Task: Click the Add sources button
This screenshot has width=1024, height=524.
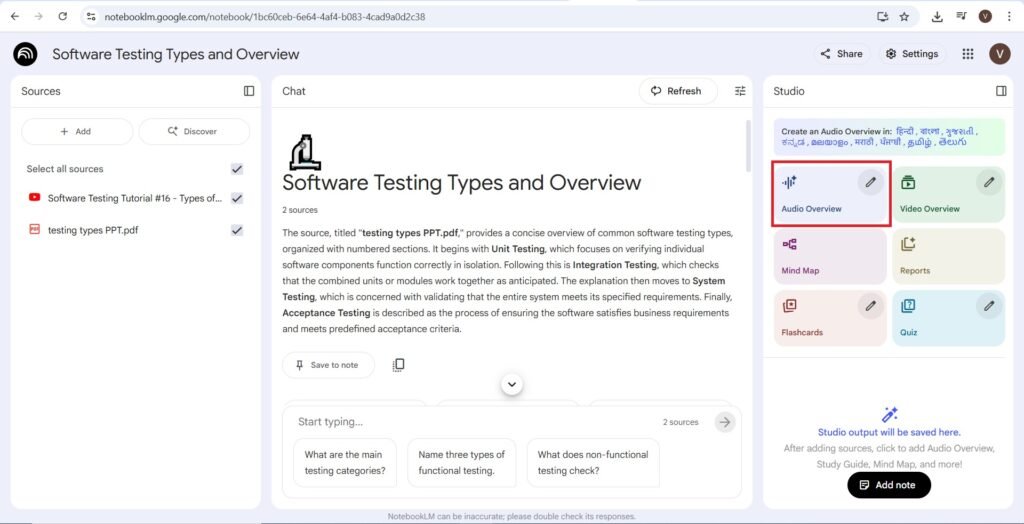Action: [77, 131]
